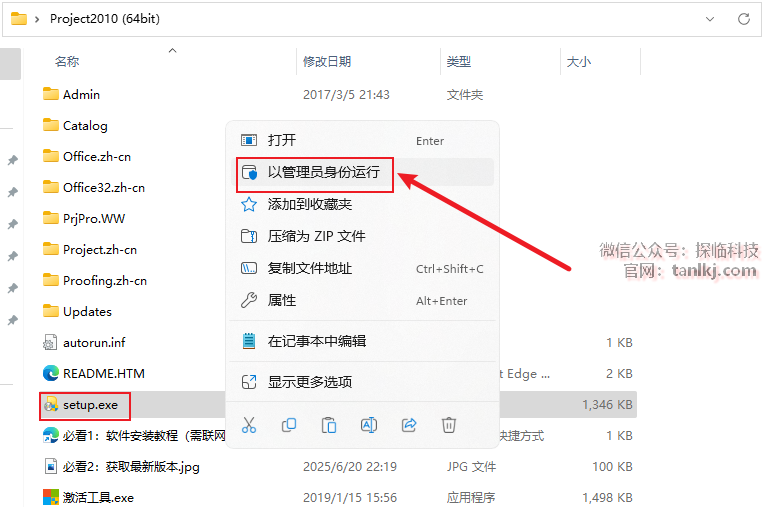Click the Rename icon in context menu

[369, 425]
